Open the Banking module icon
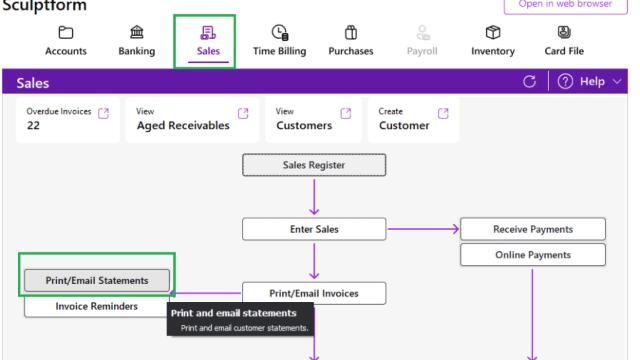640x360 pixels. point(137,32)
